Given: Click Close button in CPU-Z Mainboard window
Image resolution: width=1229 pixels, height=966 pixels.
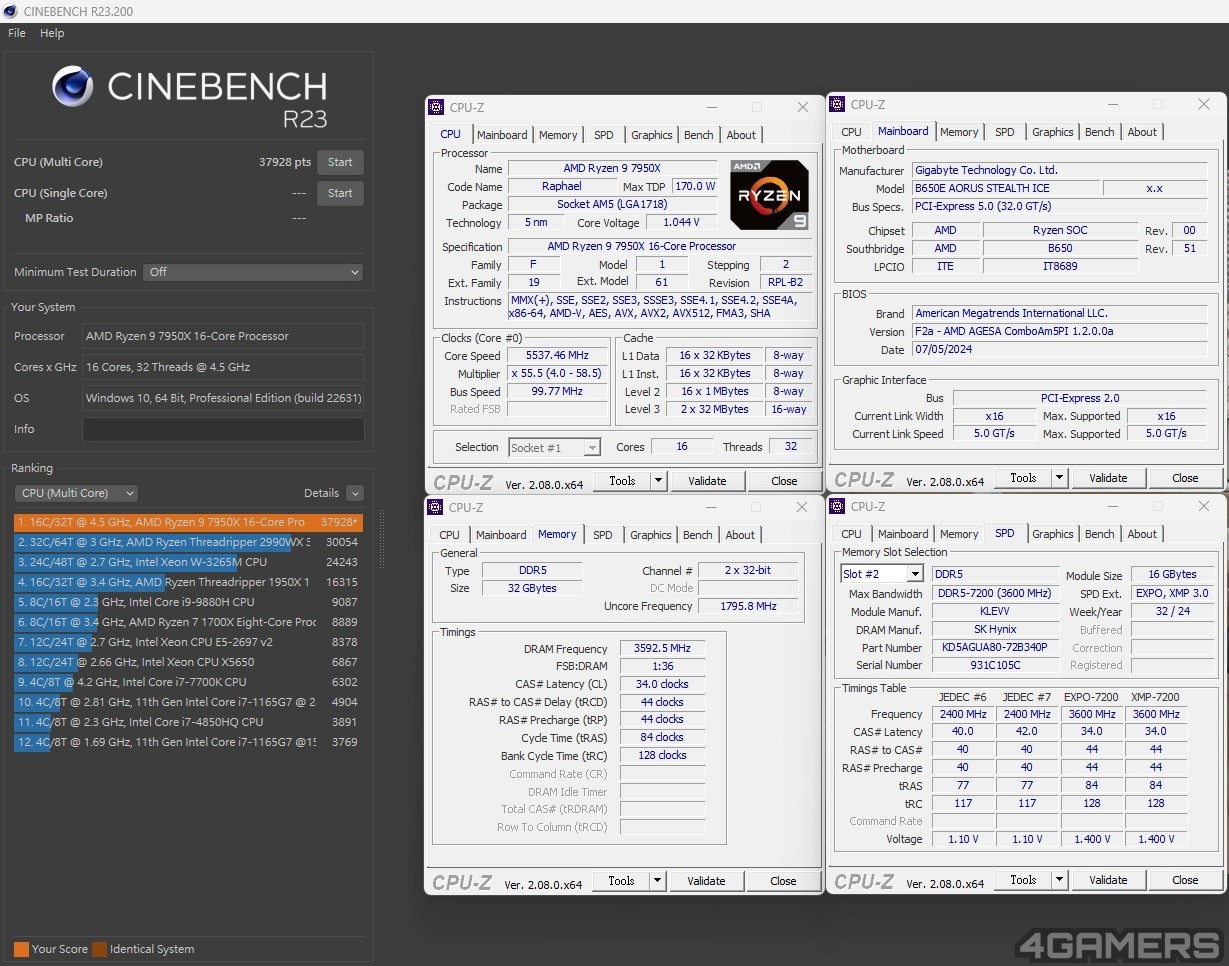Looking at the screenshot, I should tap(1185, 478).
